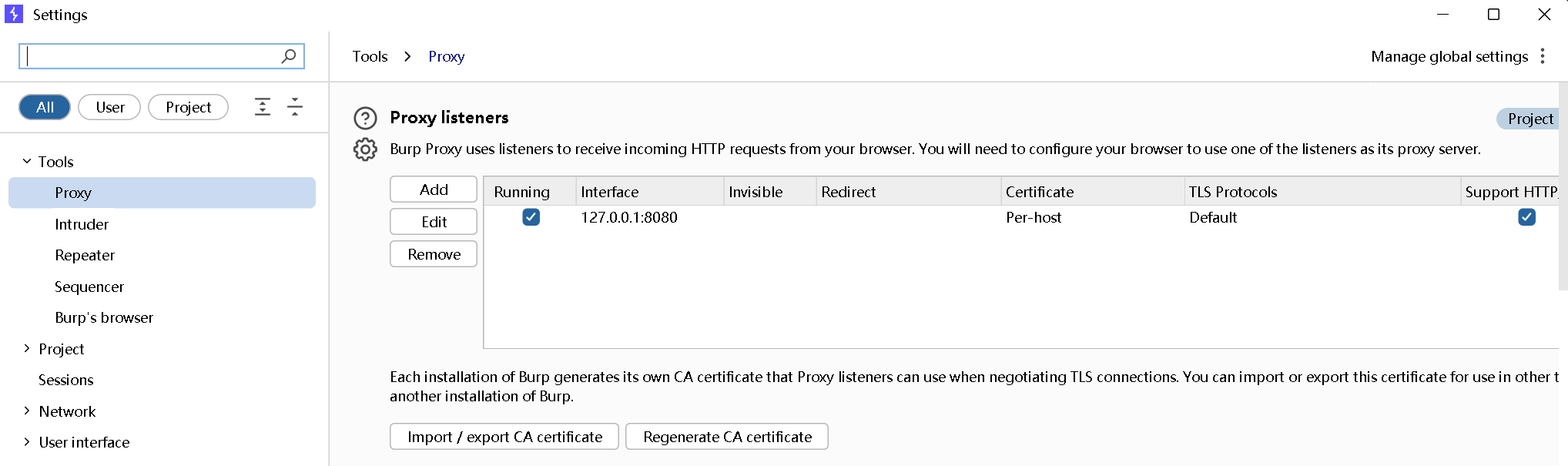Click the Support HTTP/2 column header

1510,192
